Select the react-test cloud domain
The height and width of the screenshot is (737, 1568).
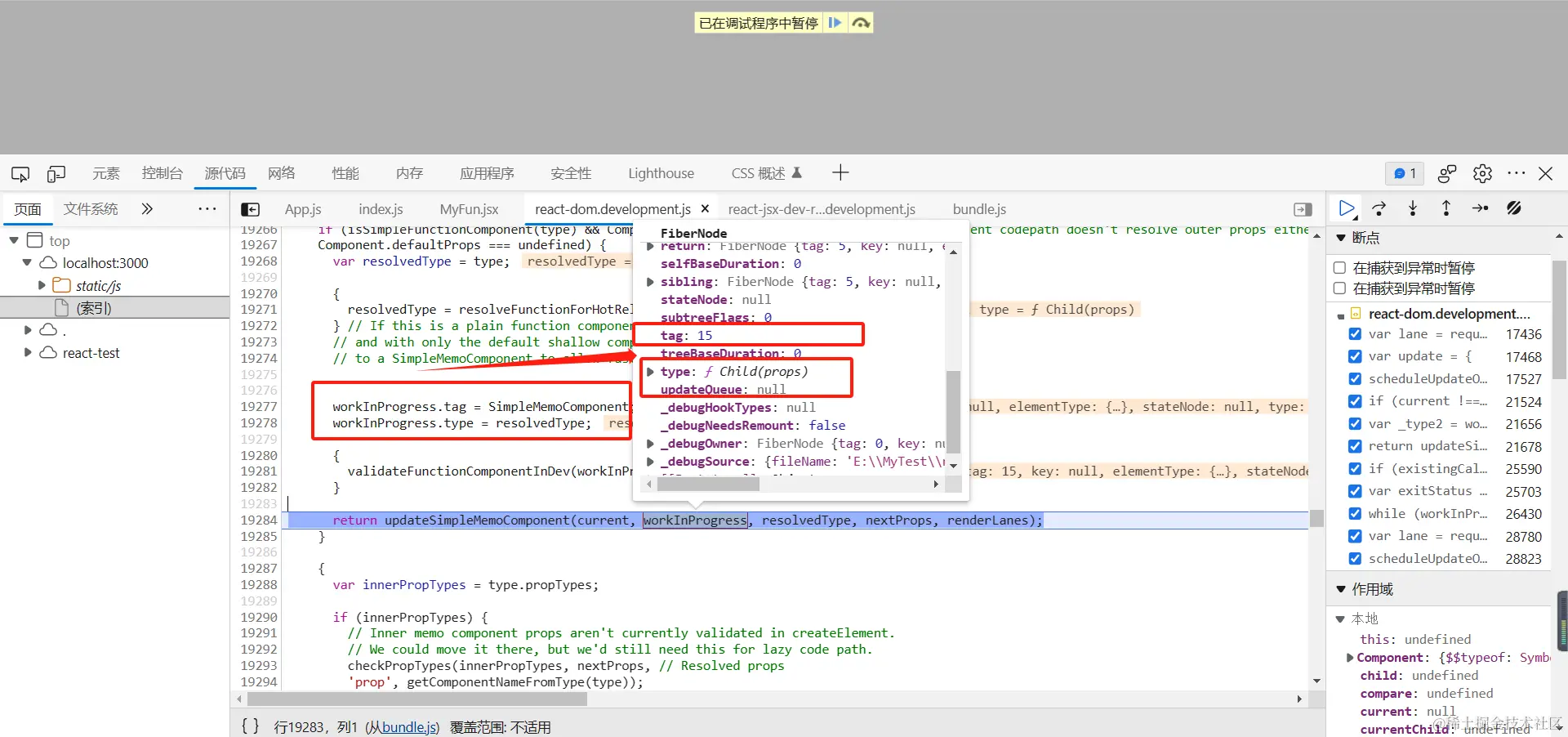(91, 353)
